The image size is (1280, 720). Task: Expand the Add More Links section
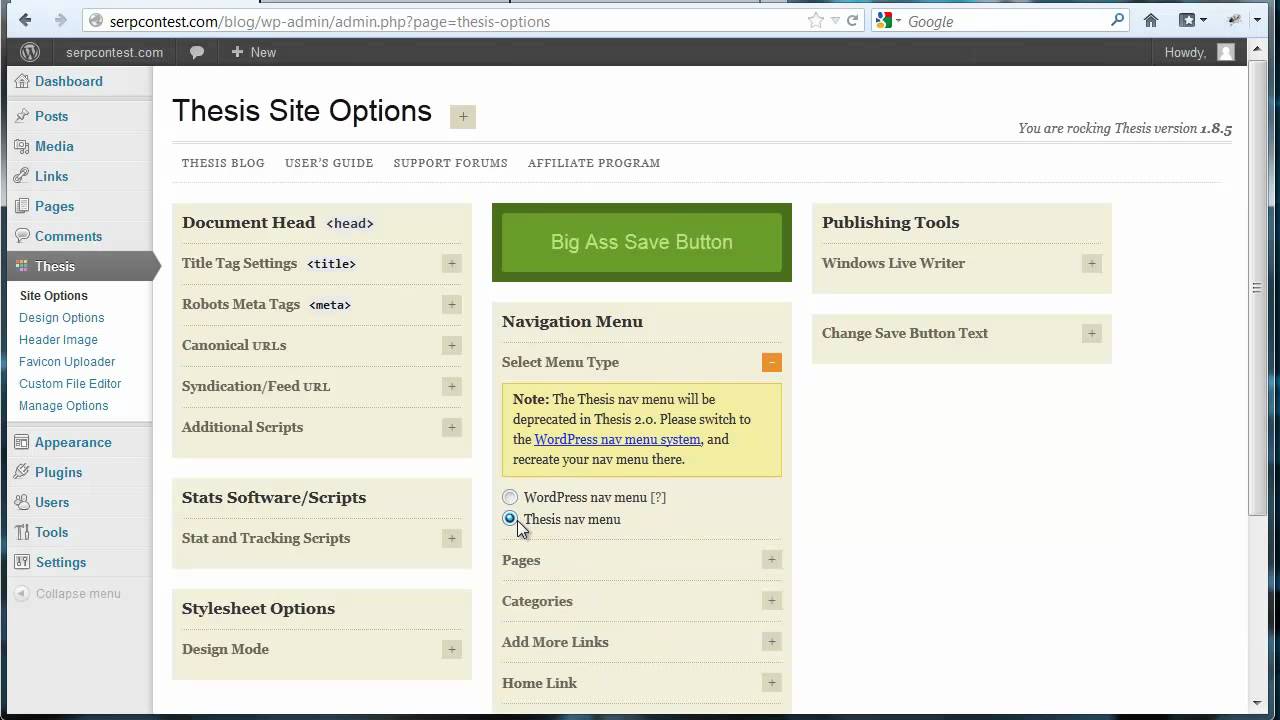tap(771, 642)
